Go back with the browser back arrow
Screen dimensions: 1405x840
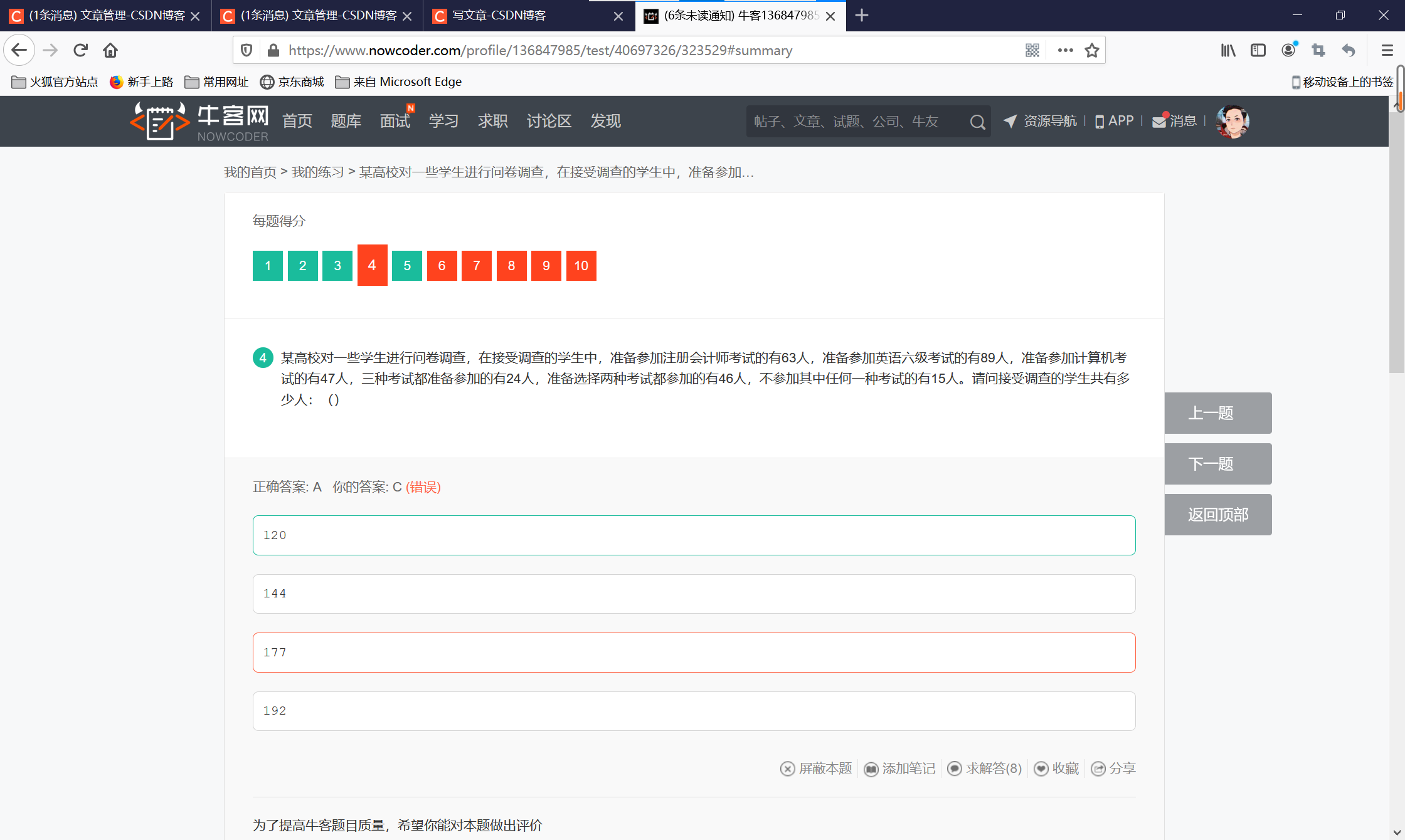(19, 50)
